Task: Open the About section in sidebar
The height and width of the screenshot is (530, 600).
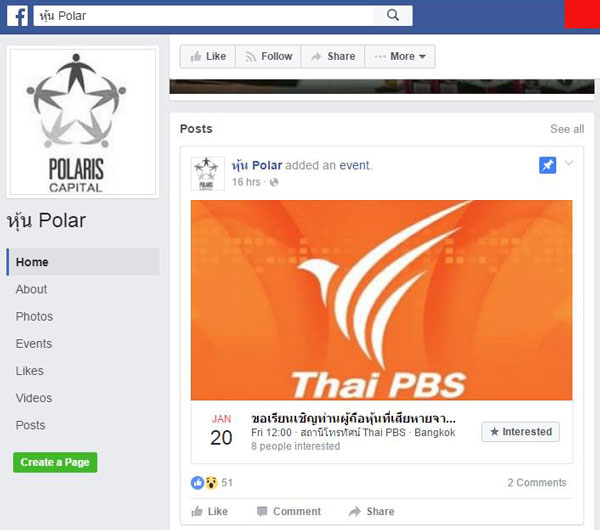Action: [x=31, y=289]
